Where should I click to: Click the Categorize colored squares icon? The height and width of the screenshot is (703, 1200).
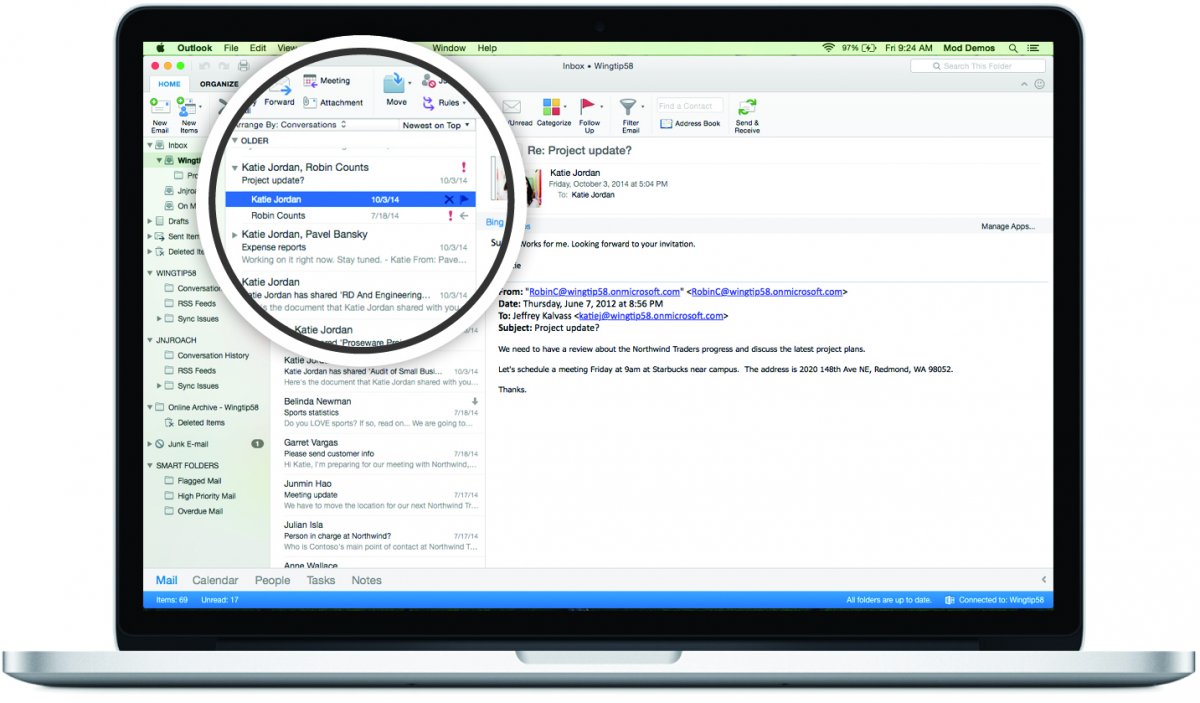pos(551,106)
